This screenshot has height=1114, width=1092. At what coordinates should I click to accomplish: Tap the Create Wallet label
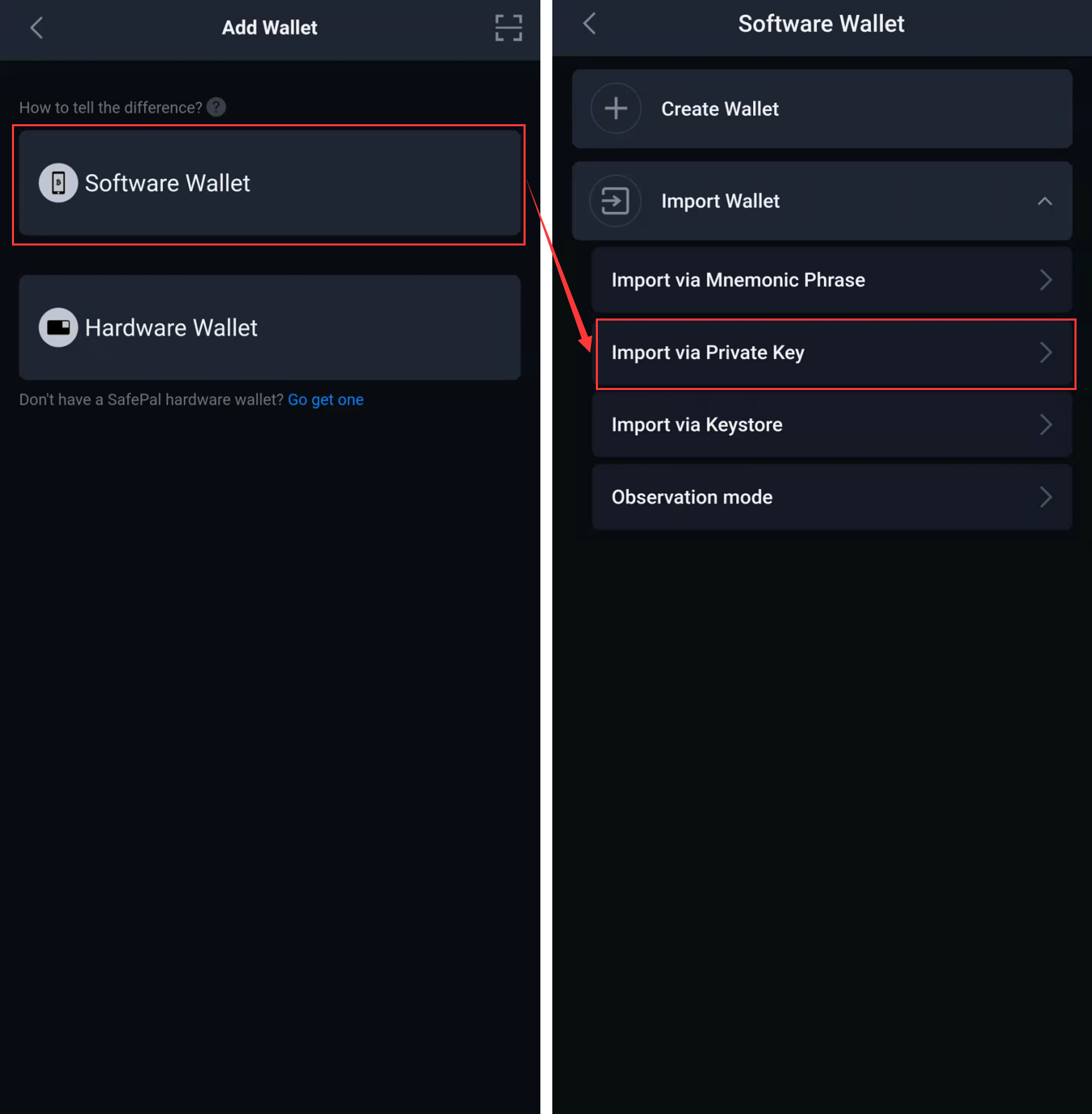720,109
